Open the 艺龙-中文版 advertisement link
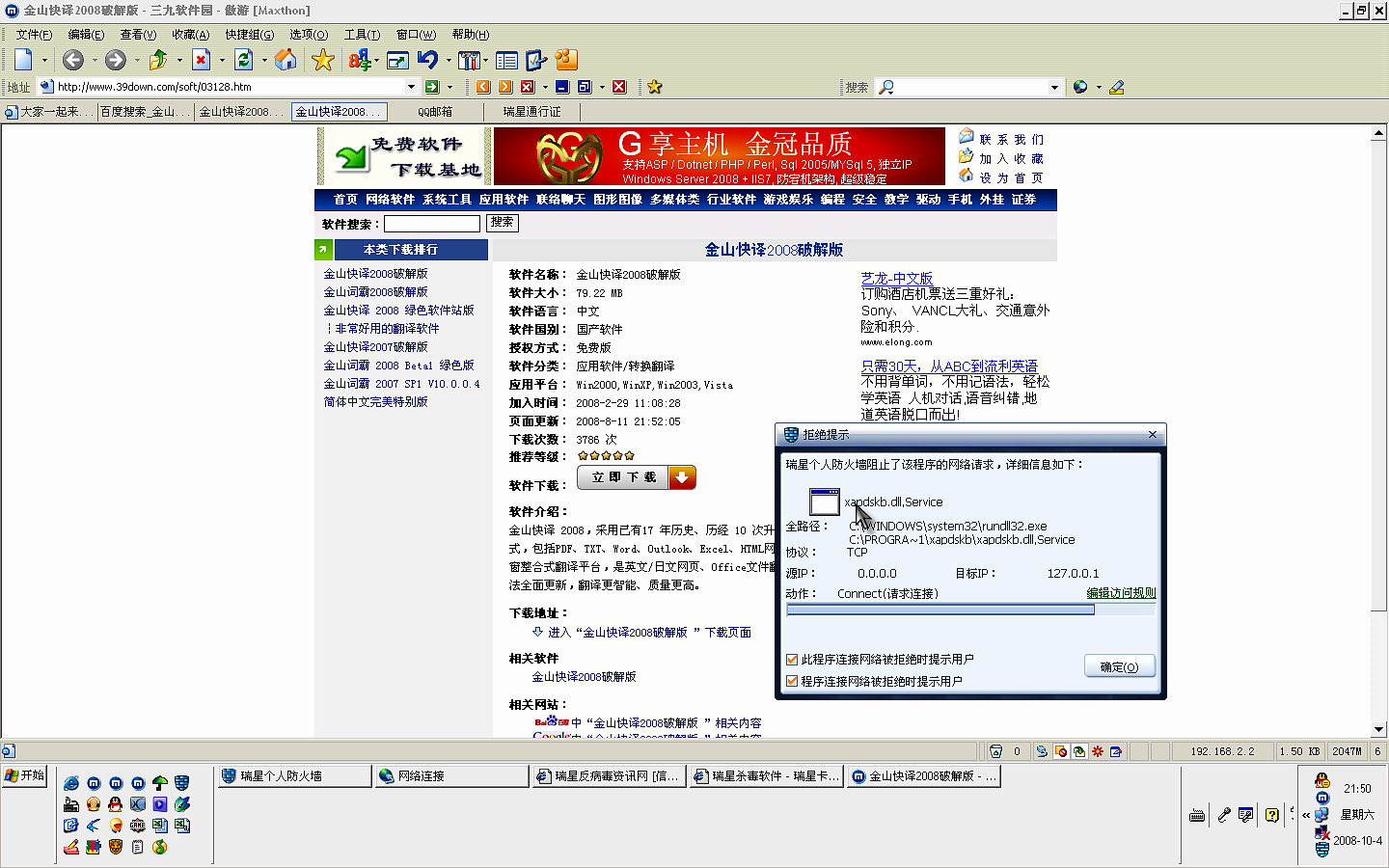This screenshot has width=1389, height=868. click(x=897, y=279)
